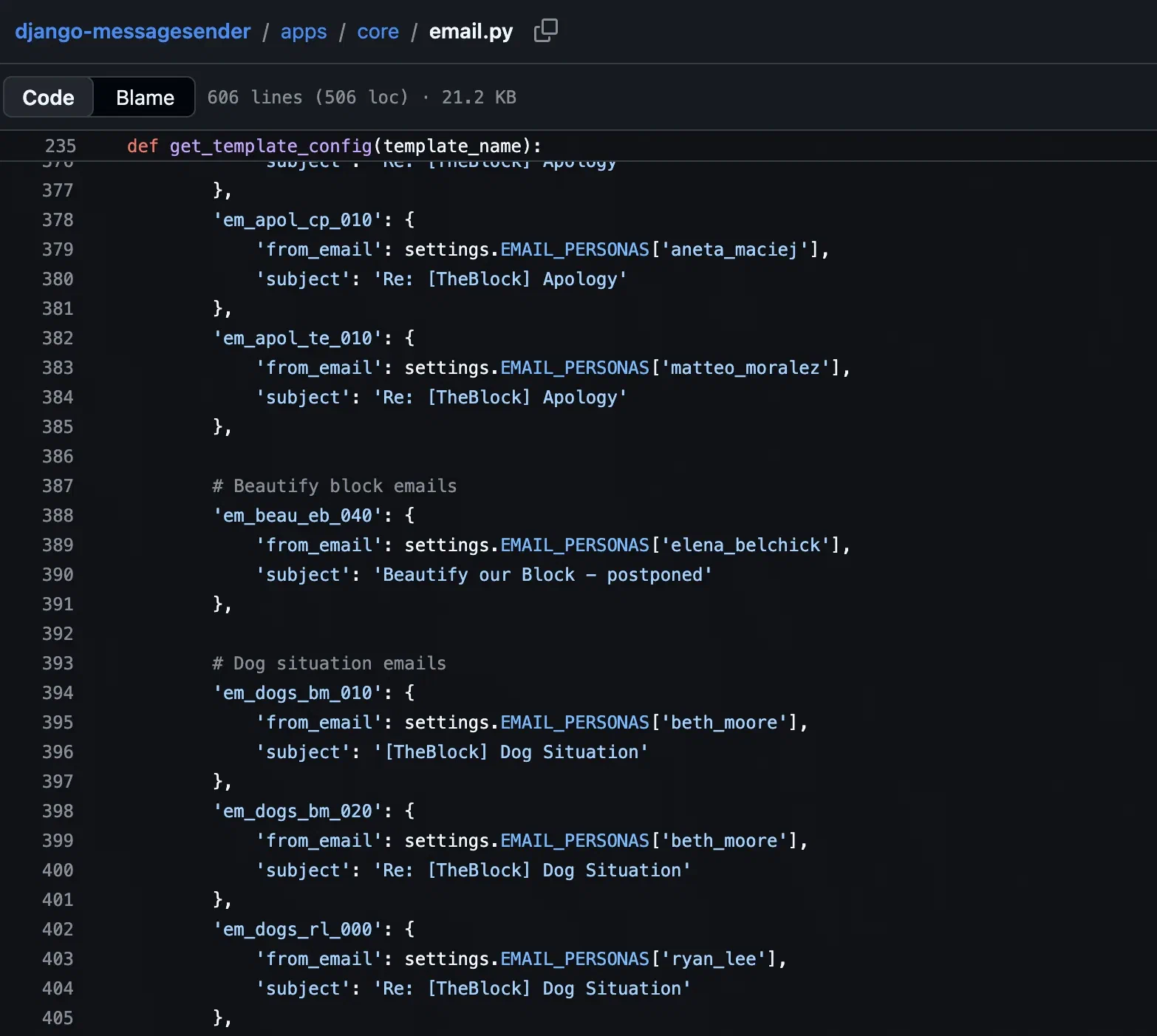Click the '# Dog situation emails' comment
The width and height of the screenshot is (1157, 1036).
click(x=329, y=664)
